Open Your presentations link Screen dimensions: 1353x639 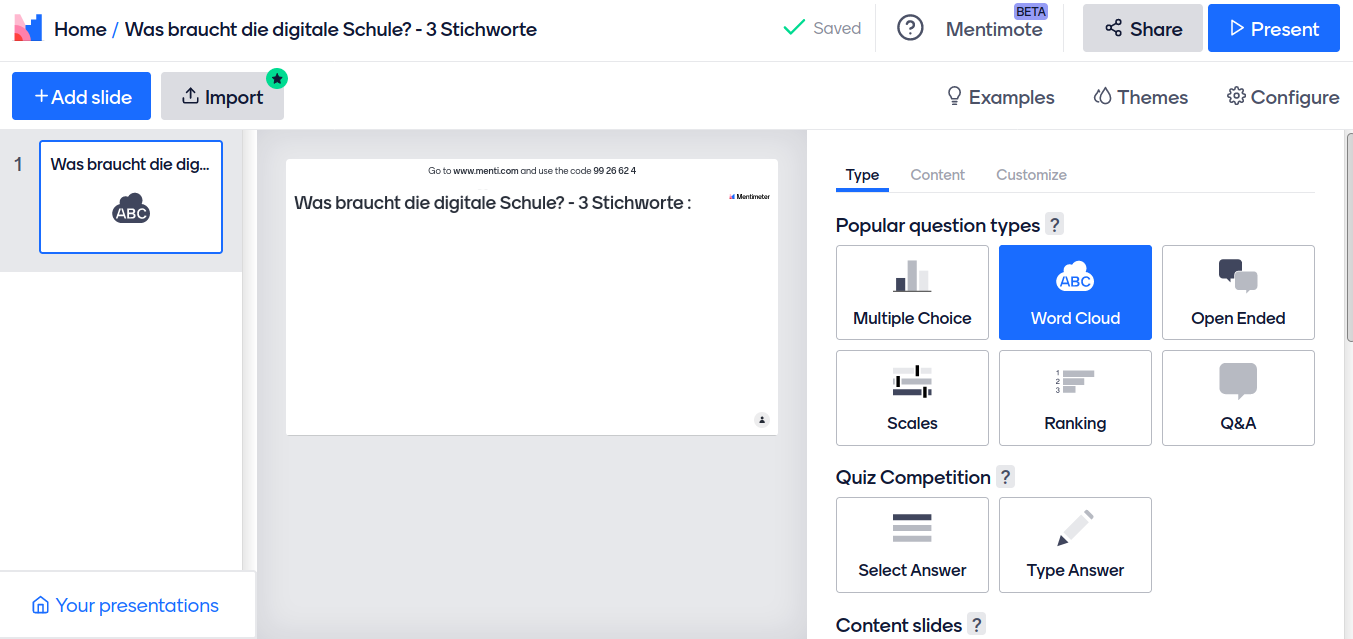coord(125,605)
